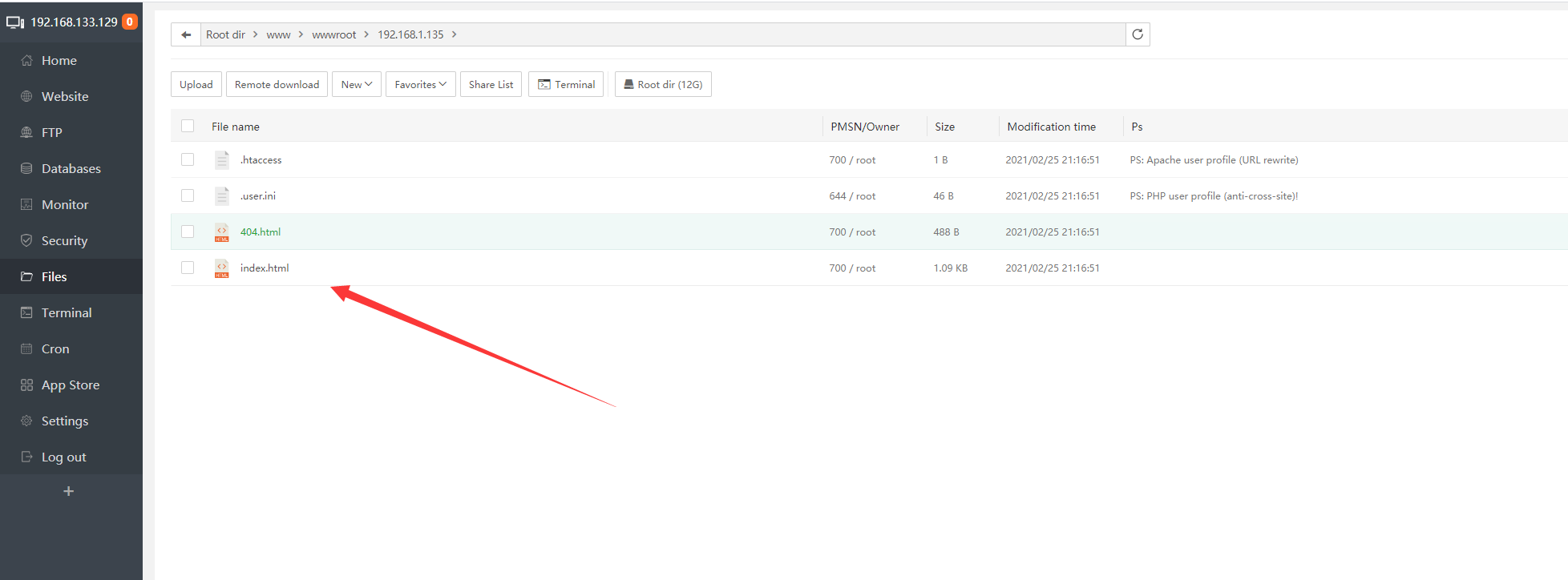Open the App Store section

coord(71,385)
